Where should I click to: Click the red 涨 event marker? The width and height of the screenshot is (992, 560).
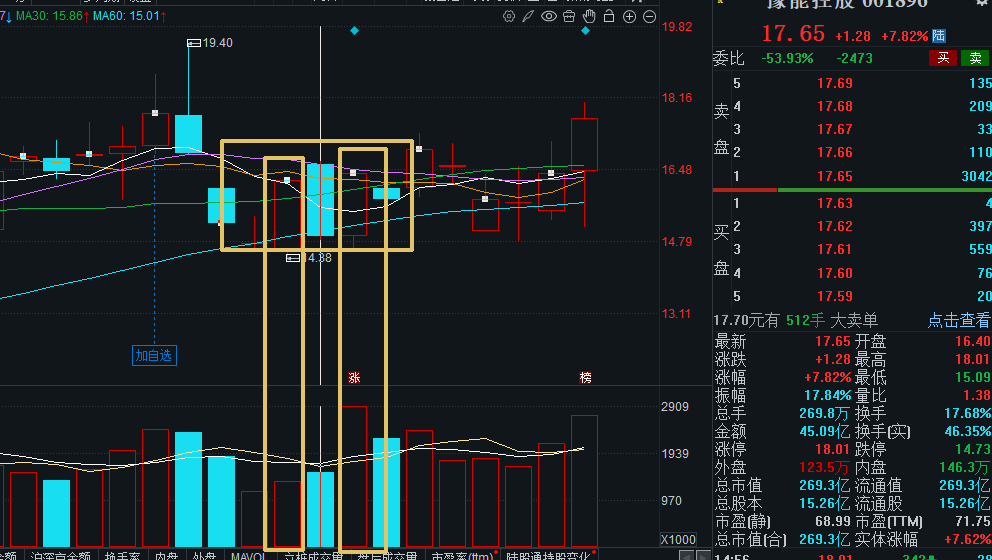click(x=354, y=378)
